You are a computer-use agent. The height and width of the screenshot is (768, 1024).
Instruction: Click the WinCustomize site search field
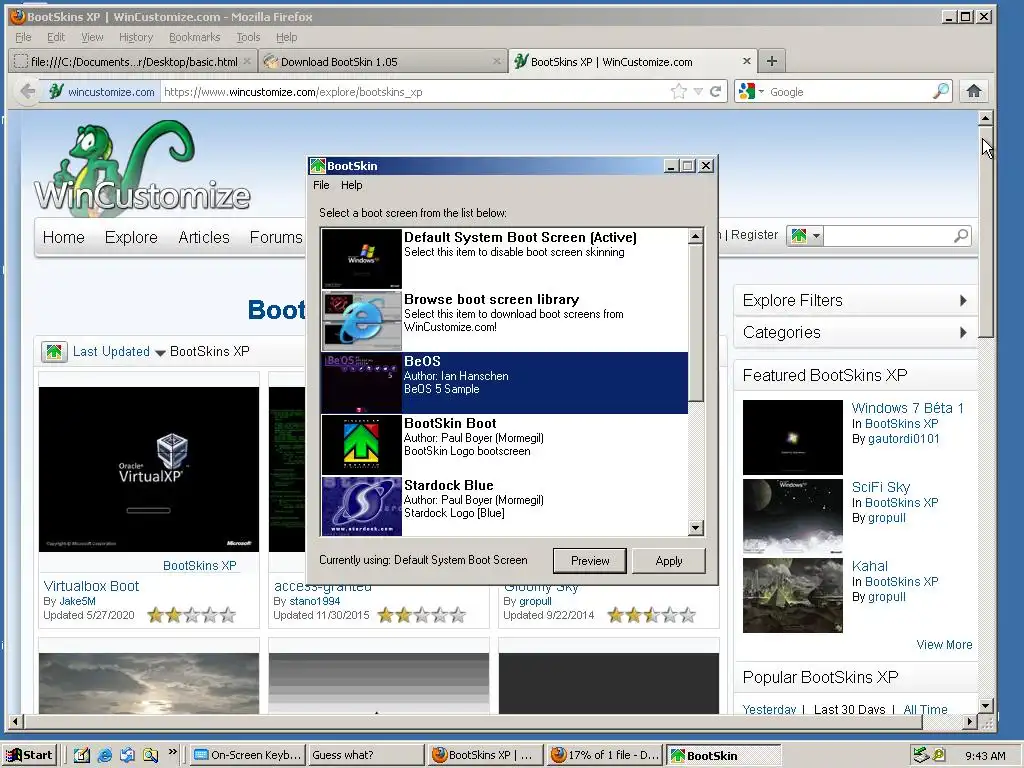(888, 235)
